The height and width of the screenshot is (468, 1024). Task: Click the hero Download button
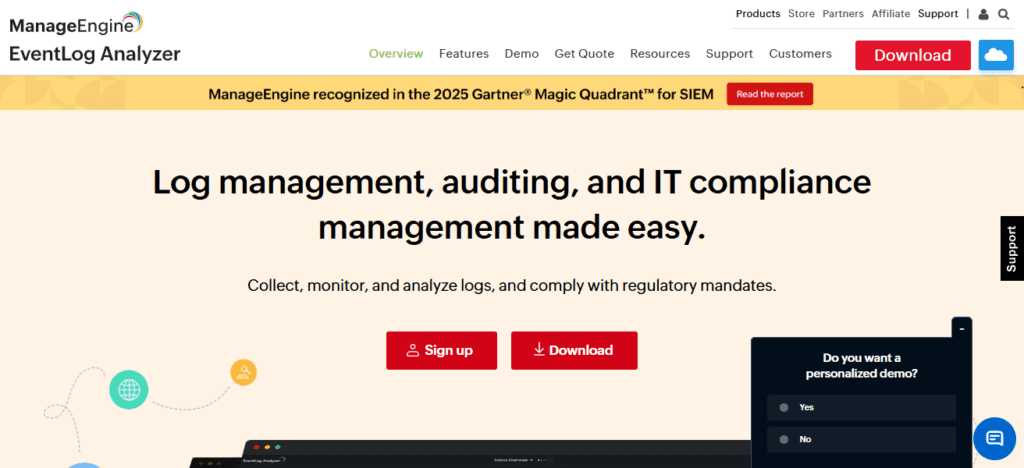click(574, 351)
